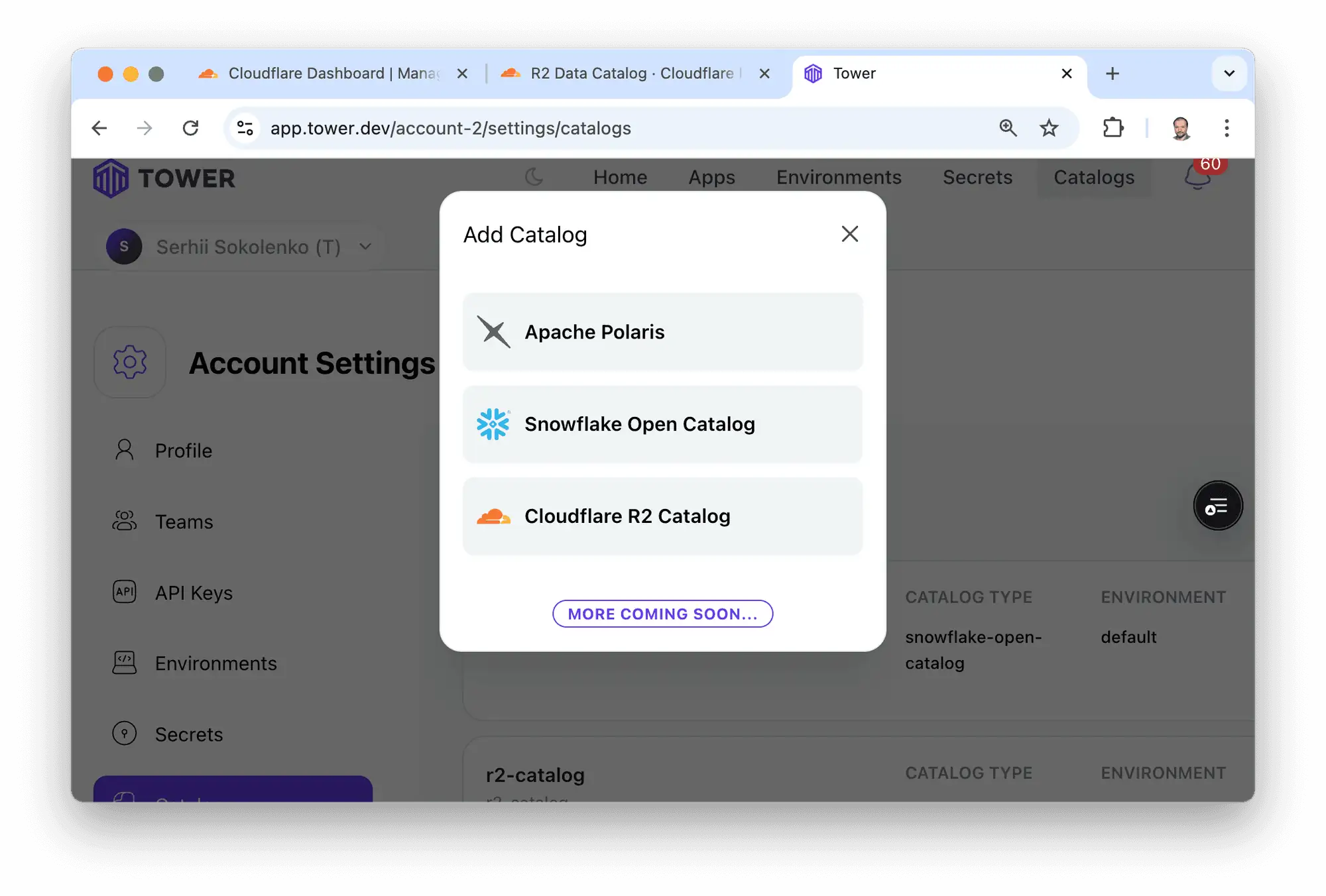Open notifications bell with 60 badge
This screenshot has width=1326, height=896.
1197,176
